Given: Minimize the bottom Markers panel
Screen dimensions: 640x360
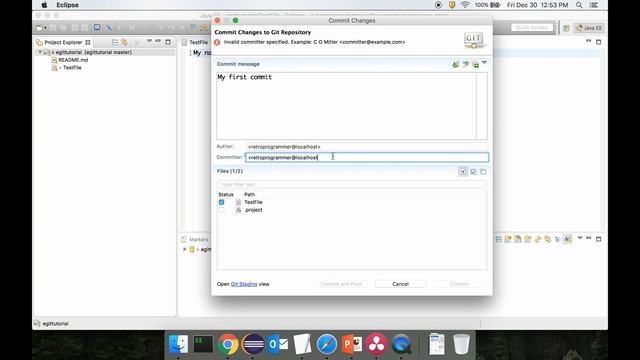Looking at the screenshot, I should 588,238.
